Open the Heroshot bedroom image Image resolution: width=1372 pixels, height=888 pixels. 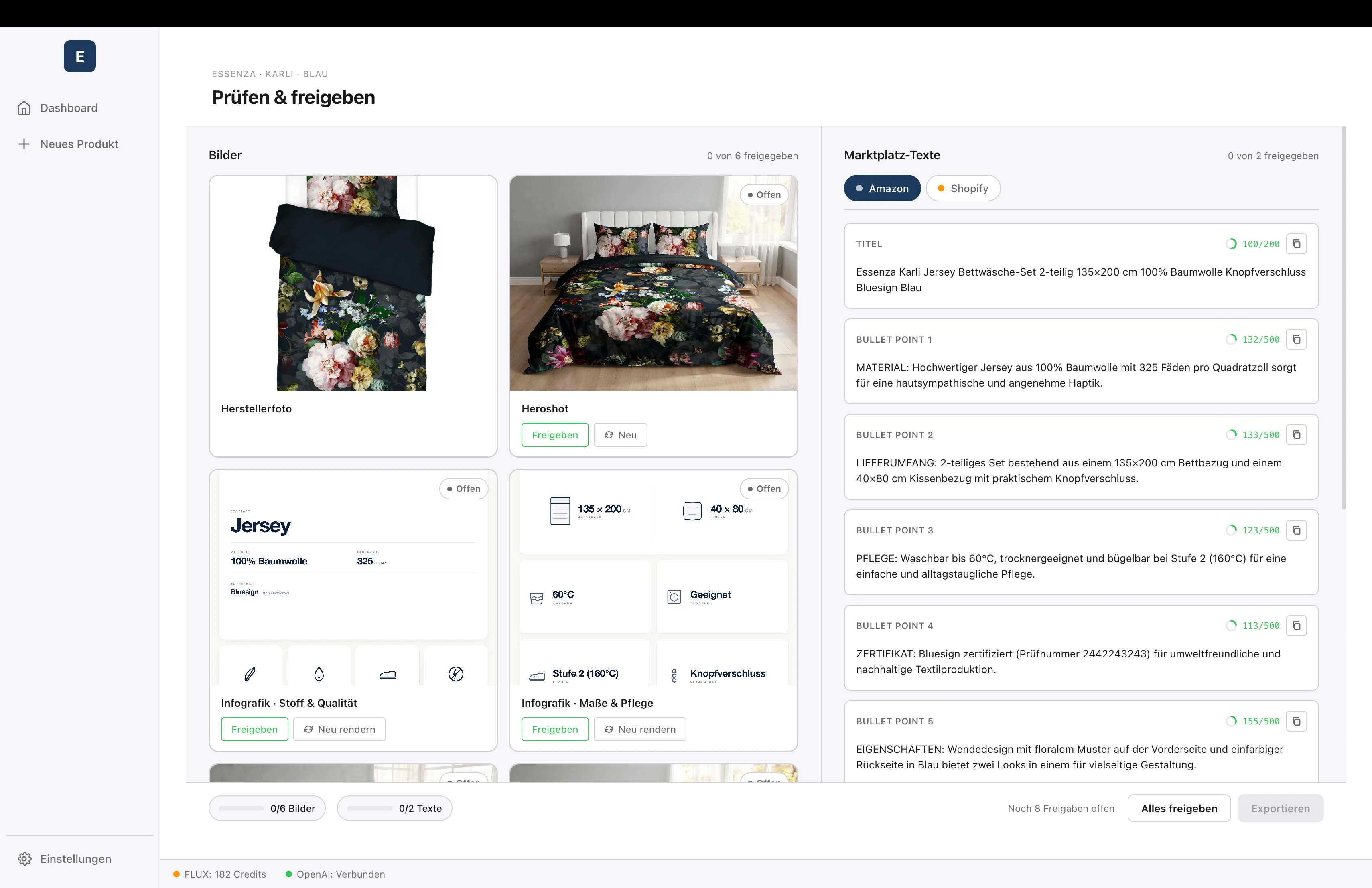[654, 284]
